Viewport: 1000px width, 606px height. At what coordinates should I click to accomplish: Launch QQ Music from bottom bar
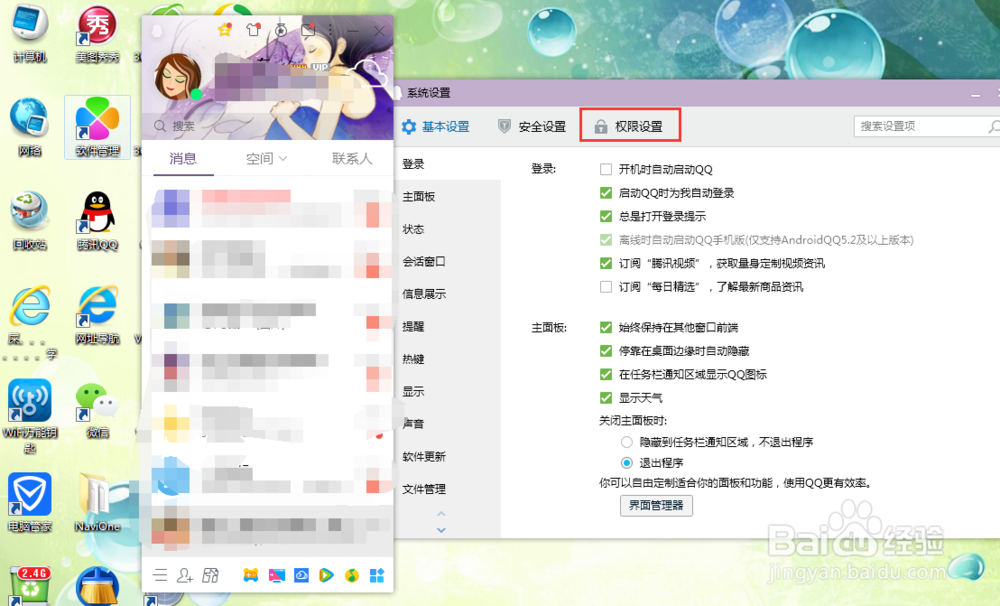tap(351, 575)
